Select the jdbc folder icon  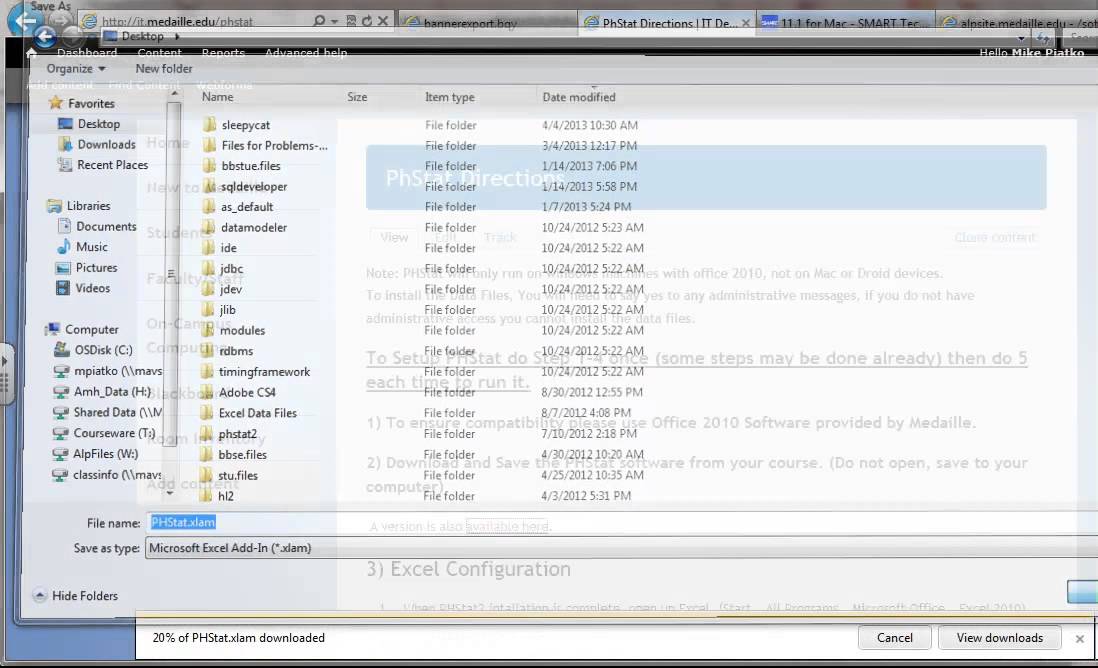[208, 268]
